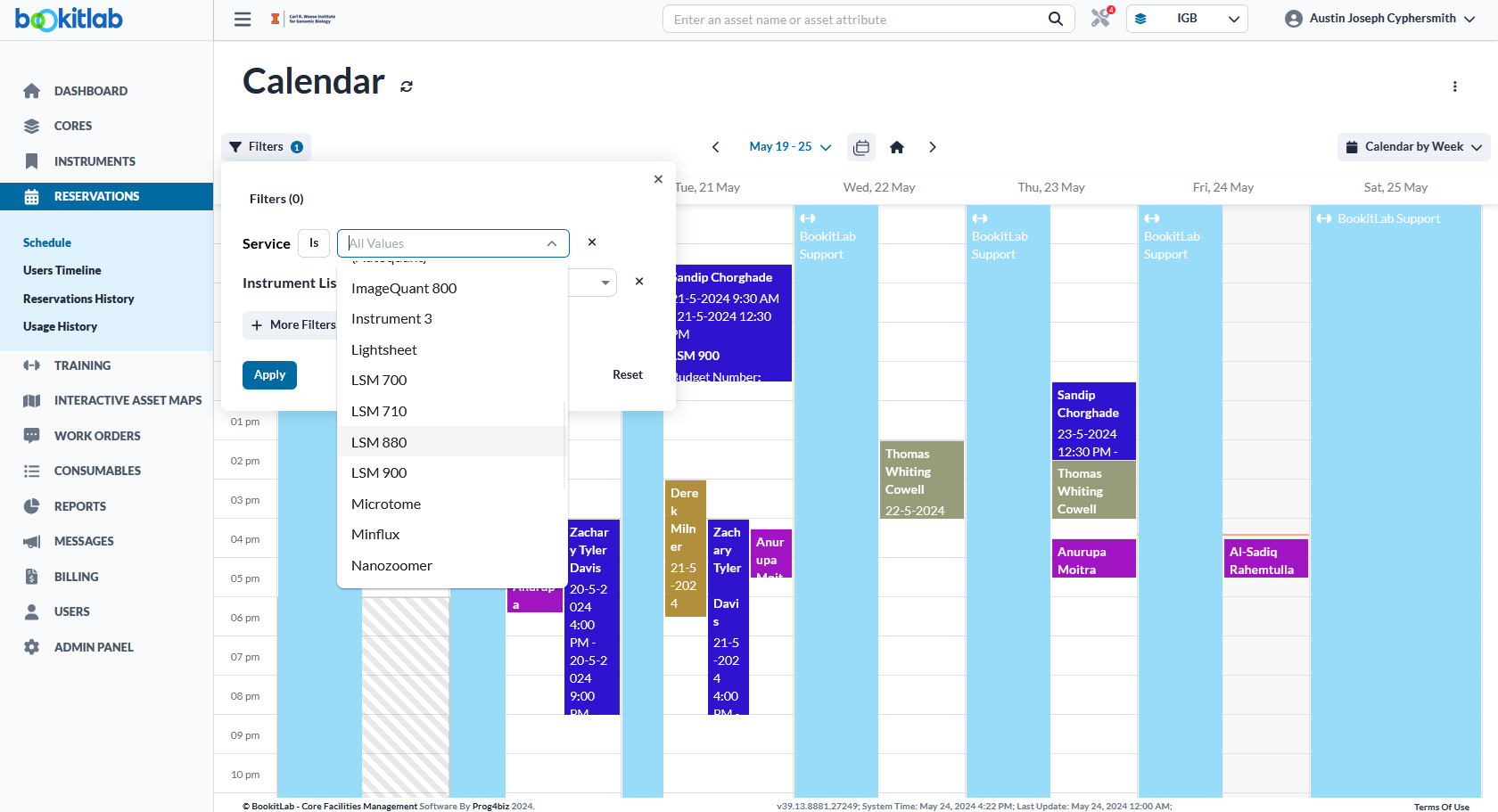1498x812 pixels.
Task: Click the Training dumbbell icon in sidebar
Action: (32, 365)
